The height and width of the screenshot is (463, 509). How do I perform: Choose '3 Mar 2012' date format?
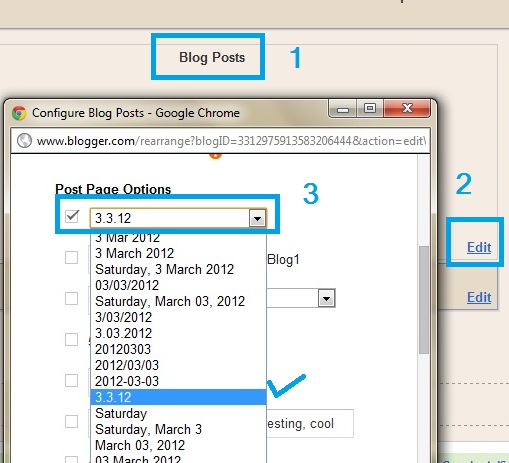[x=178, y=238]
